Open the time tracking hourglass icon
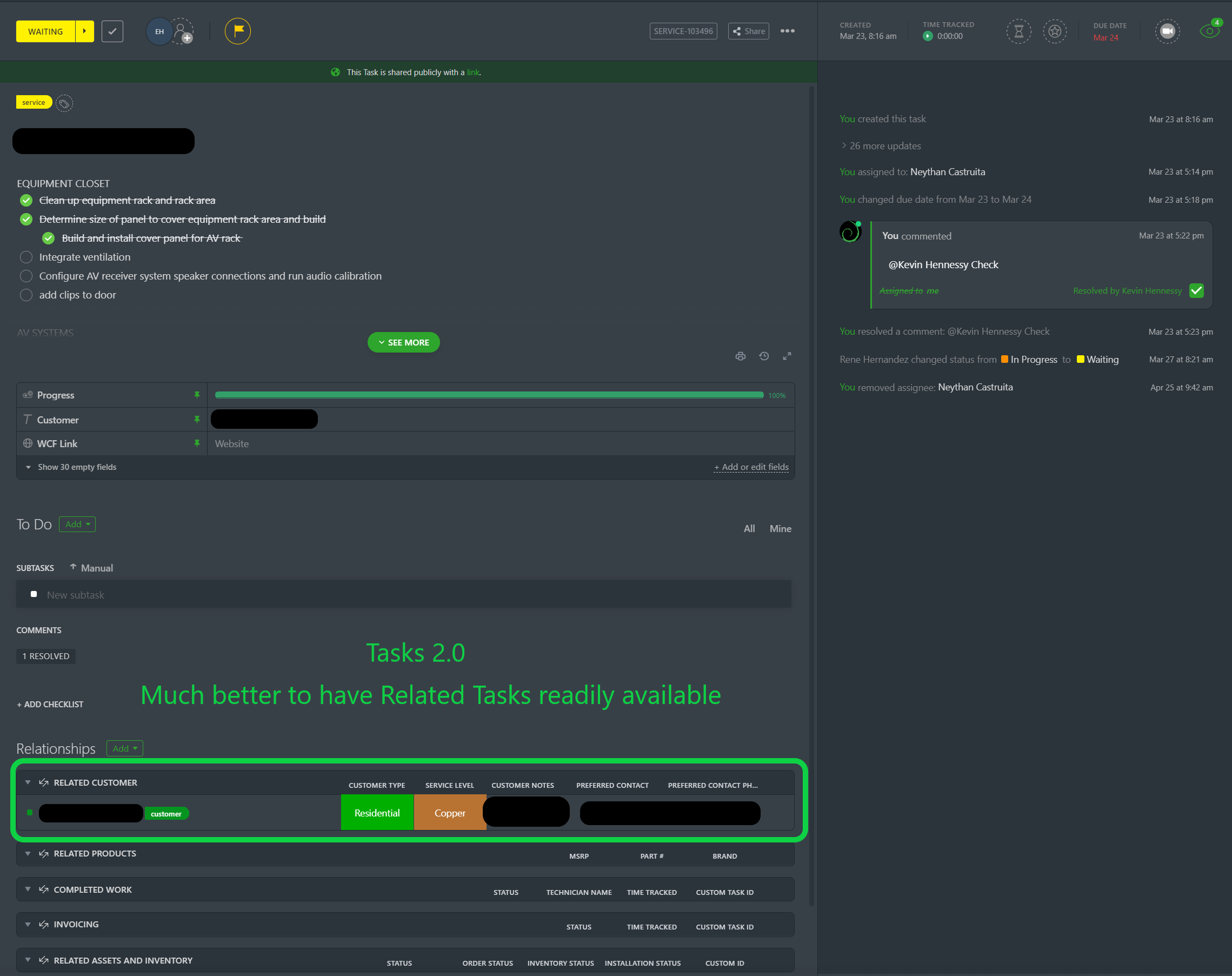The image size is (1232, 976). coord(1019,31)
